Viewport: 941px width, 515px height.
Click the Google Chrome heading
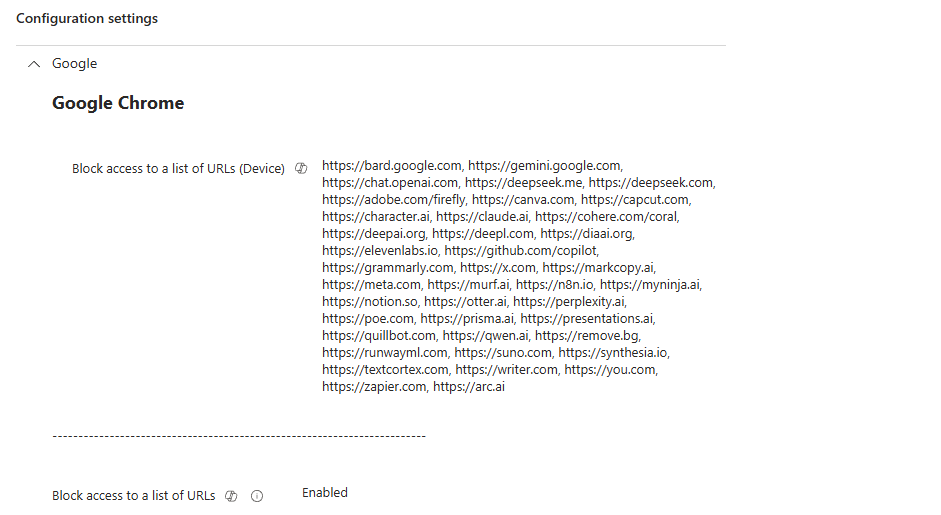(x=118, y=103)
